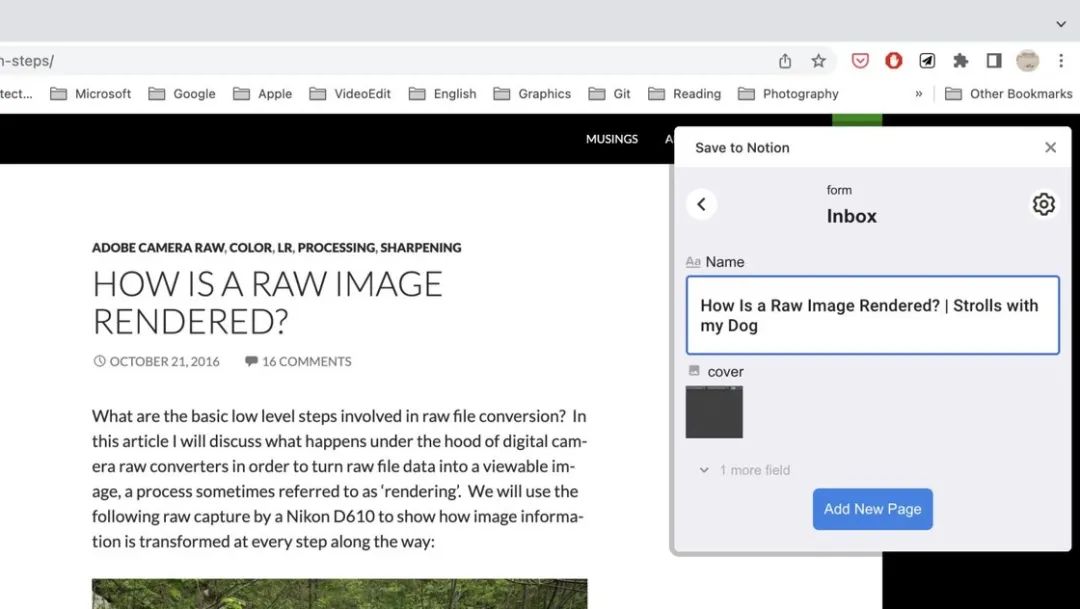The width and height of the screenshot is (1080, 609).
Task: Expand the '1 more field' section
Action: [745, 470]
